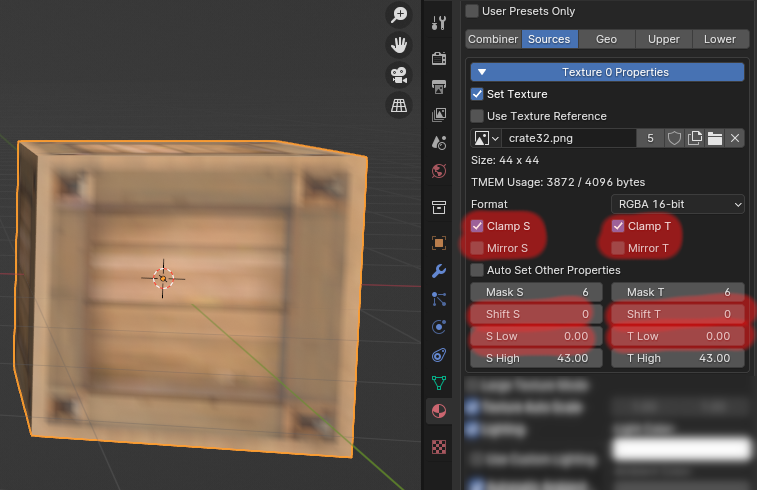Click the open image folder icon
757x490 pixels.
click(715, 138)
